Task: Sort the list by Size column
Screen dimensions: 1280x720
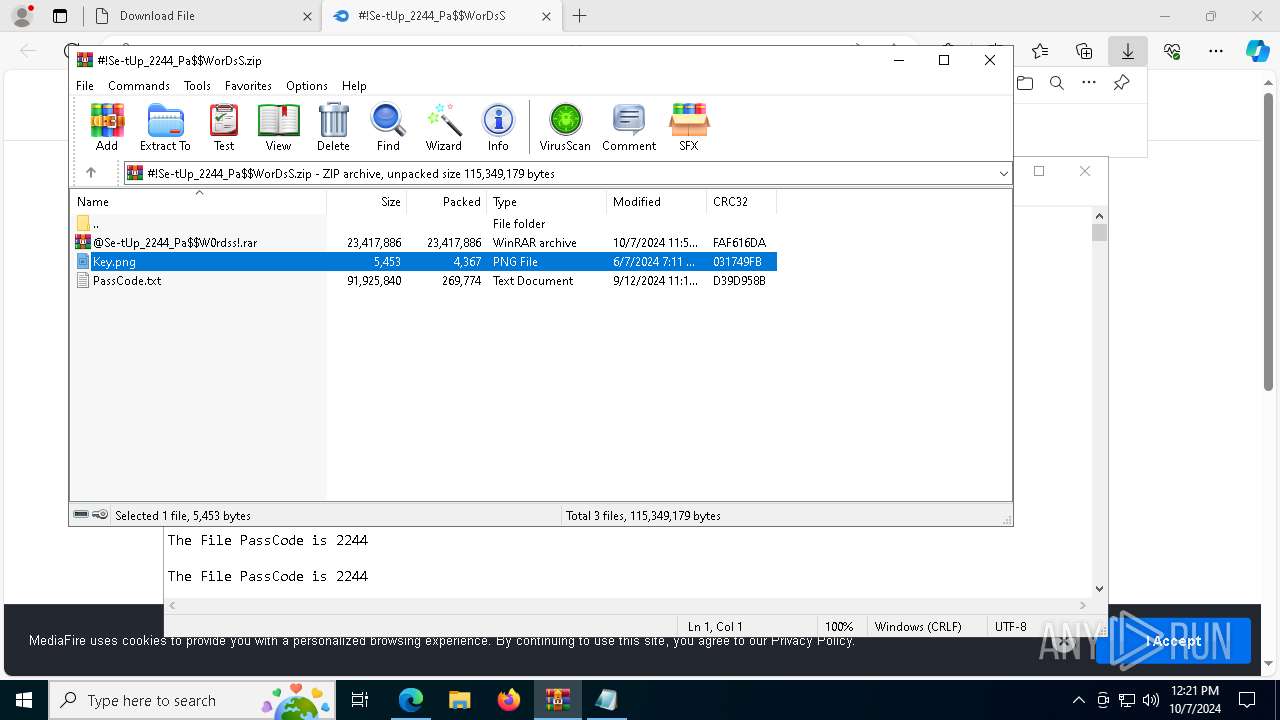Action: [x=366, y=201]
